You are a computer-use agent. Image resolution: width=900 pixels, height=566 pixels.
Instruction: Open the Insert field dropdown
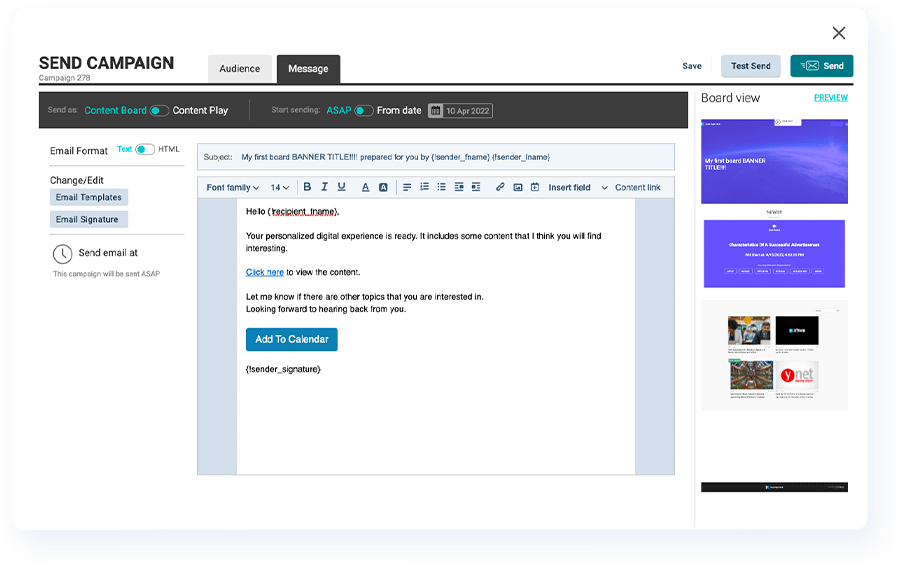pyautogui.click(x=574, y=187)
